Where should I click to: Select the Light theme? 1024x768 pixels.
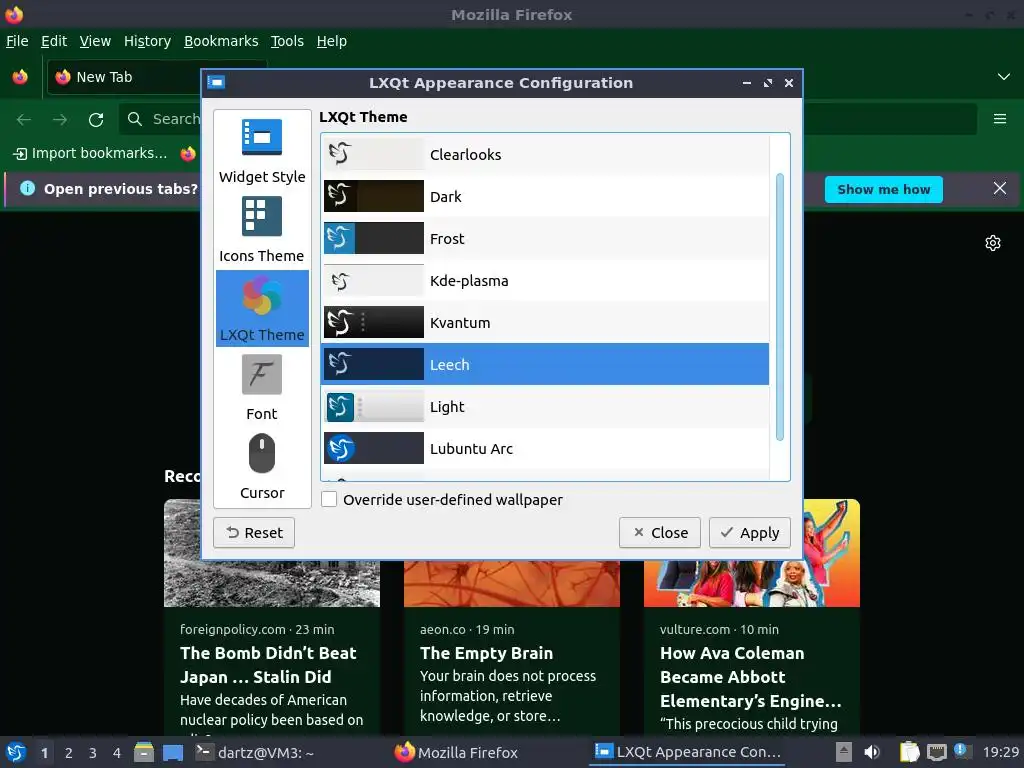[x=545, y=406]
